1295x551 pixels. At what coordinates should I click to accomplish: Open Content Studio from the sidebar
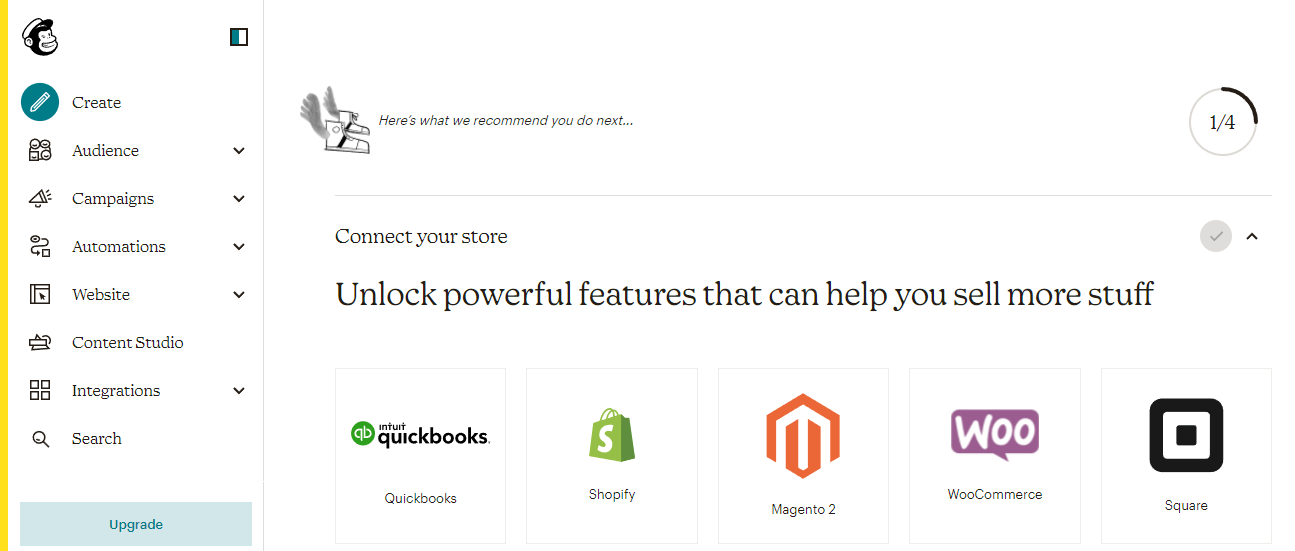coord(127,343)
